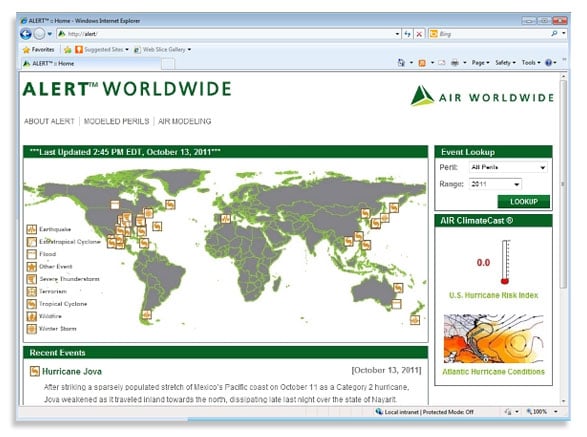Open the address bar history dropdown
587x437 pixels.
click(x=397, y=34)
